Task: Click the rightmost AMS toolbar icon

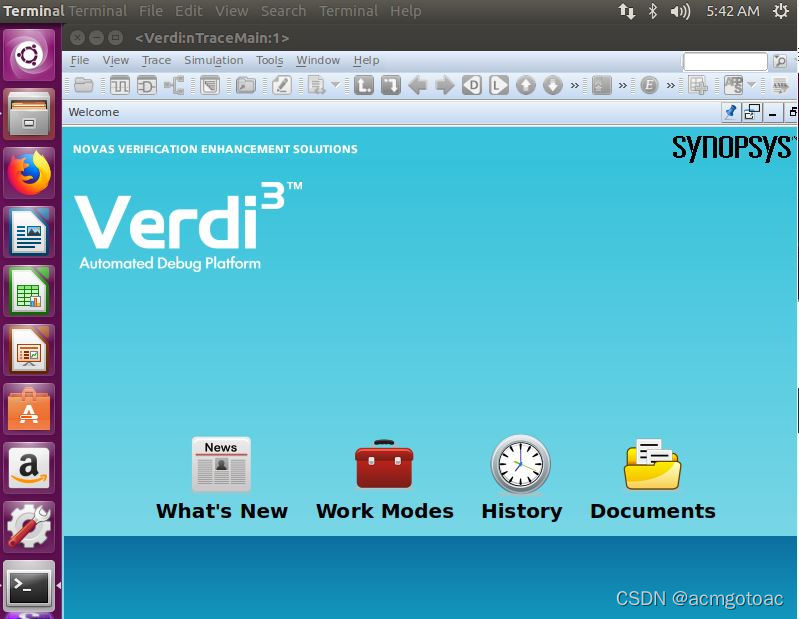Action: coord(780,85)
